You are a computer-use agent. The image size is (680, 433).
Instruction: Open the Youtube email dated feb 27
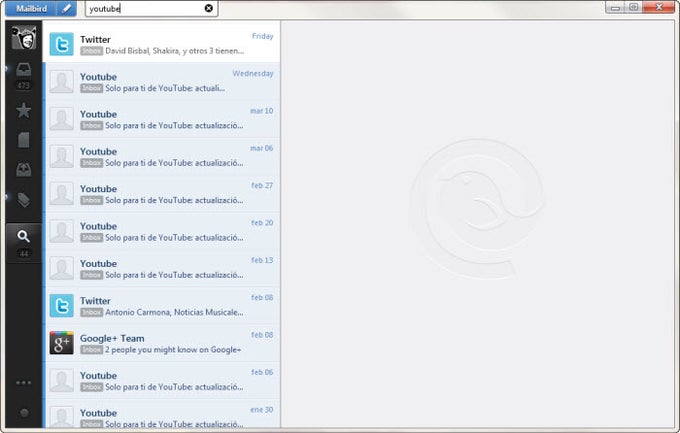click(162, 193)
